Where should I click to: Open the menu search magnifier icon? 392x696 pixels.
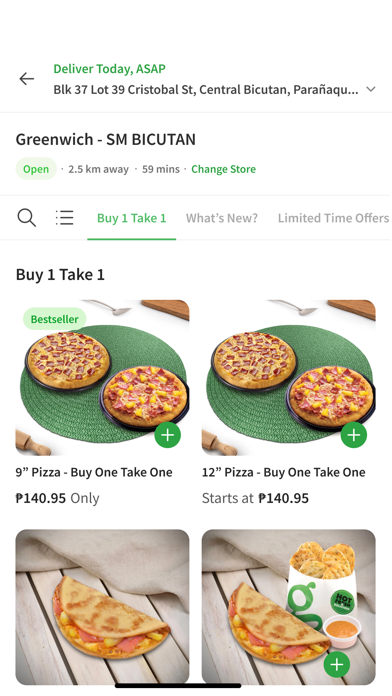pos(27,218)
